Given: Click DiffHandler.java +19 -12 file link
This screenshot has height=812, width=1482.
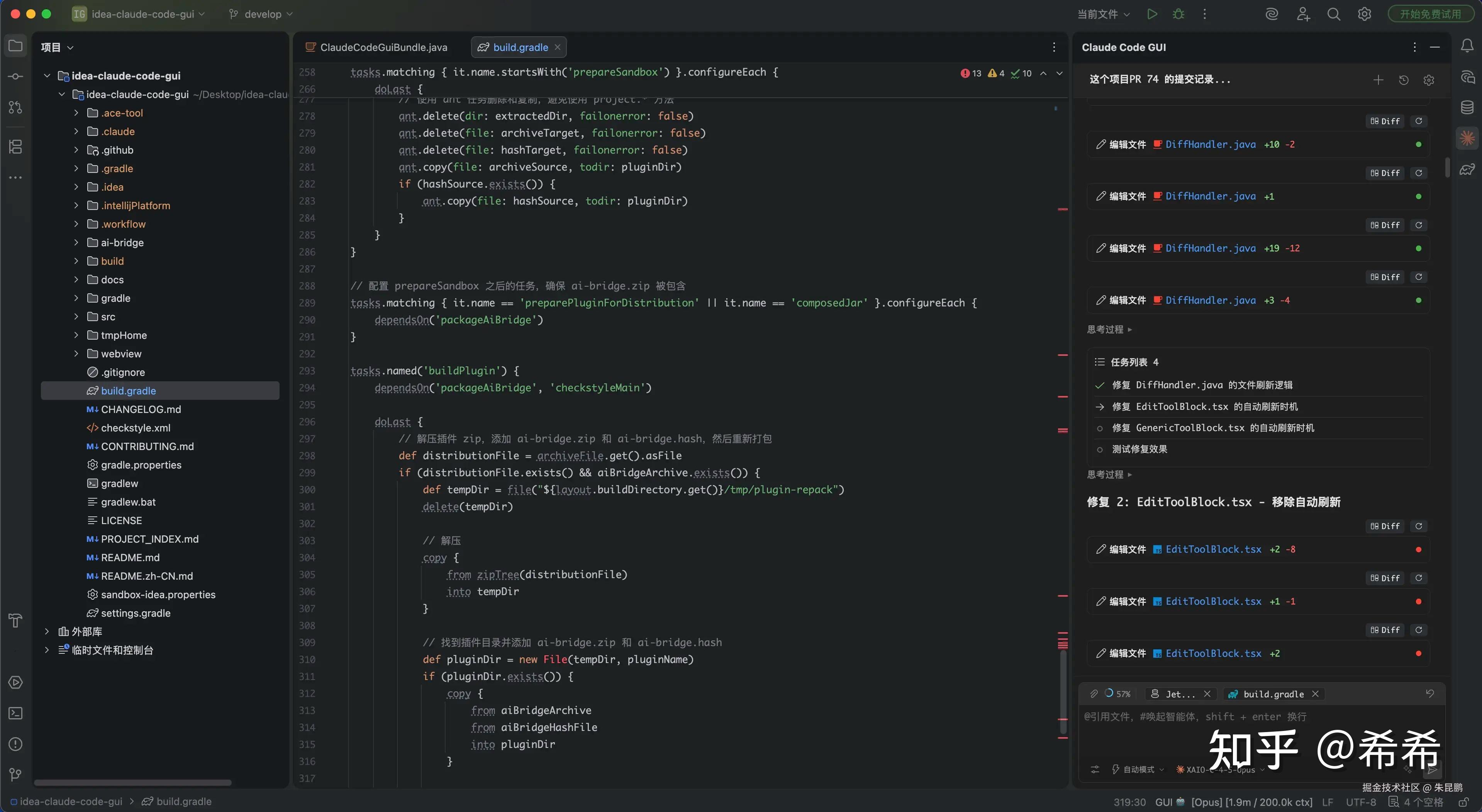Looking at the screenshot, I should click(x=1211, y=249).
